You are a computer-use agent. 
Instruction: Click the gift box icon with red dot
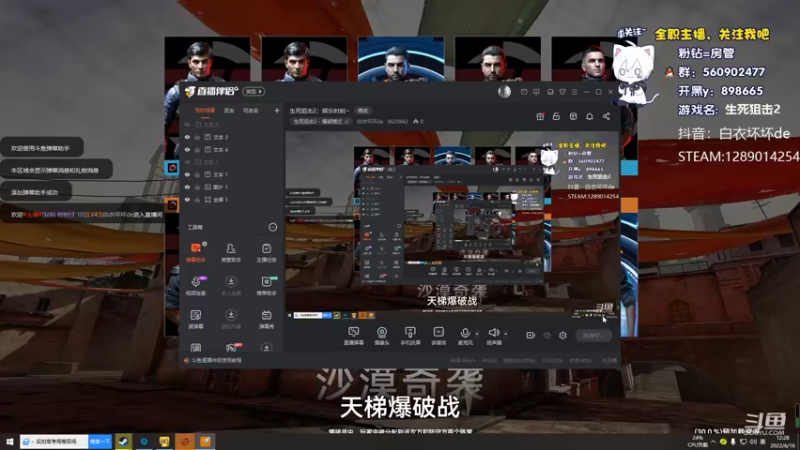click(540, 116)
